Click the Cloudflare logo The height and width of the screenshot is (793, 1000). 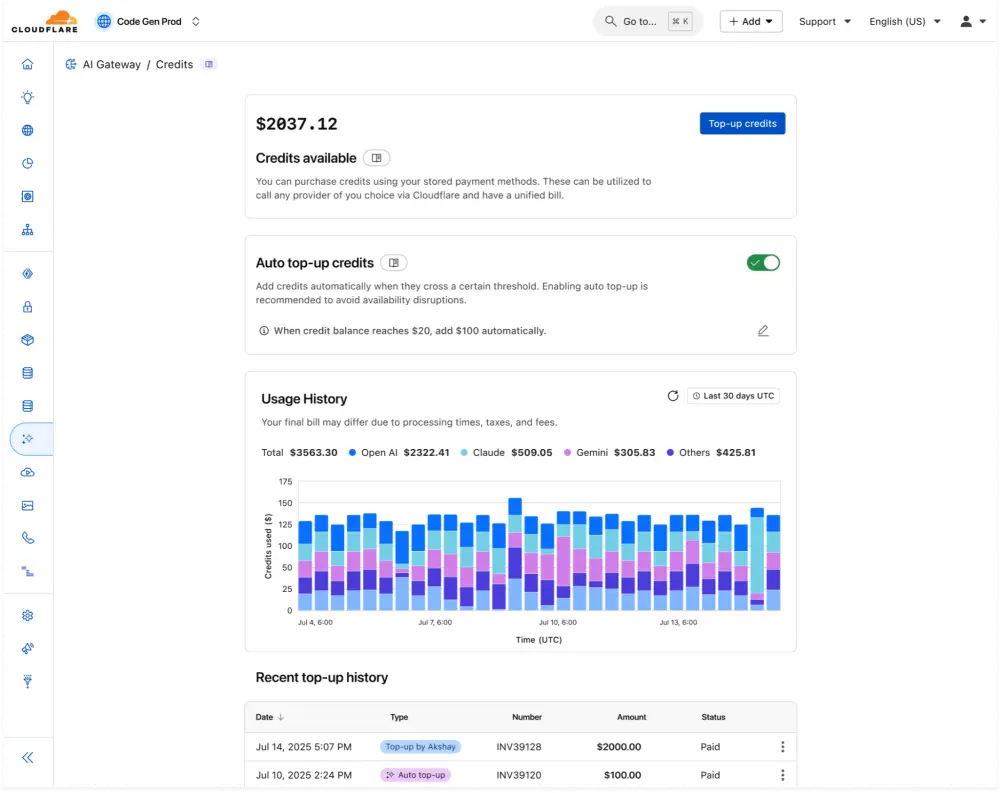(44, 20)
